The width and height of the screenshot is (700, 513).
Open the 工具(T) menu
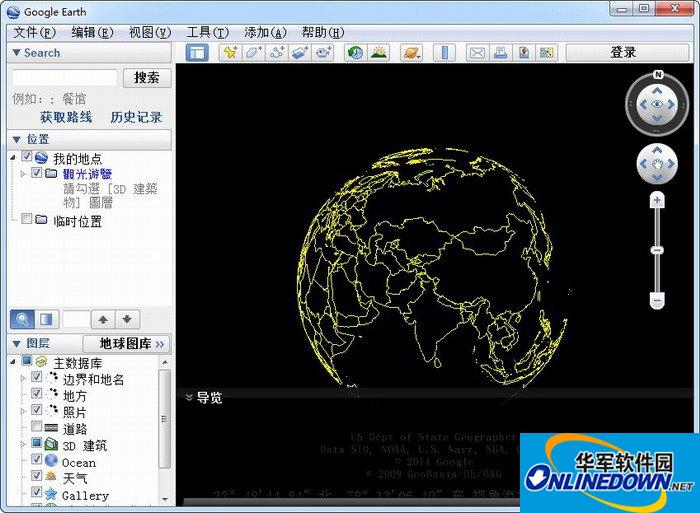pyautogui.click(x=207, y=32)
